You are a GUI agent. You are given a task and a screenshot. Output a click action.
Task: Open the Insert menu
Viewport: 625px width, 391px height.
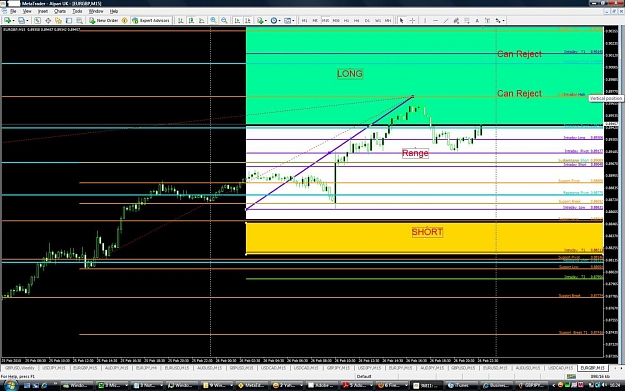[43, 11]
